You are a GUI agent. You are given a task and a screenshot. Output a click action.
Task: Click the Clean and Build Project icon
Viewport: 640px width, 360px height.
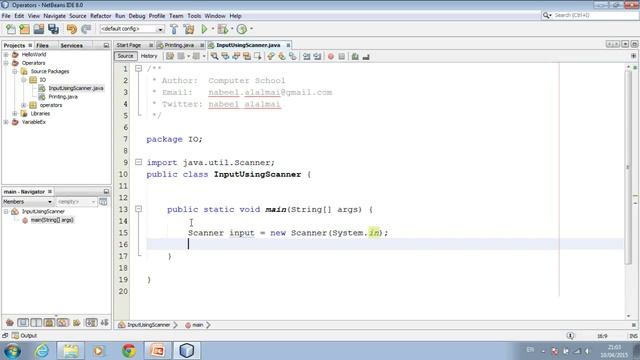point(189,29)
